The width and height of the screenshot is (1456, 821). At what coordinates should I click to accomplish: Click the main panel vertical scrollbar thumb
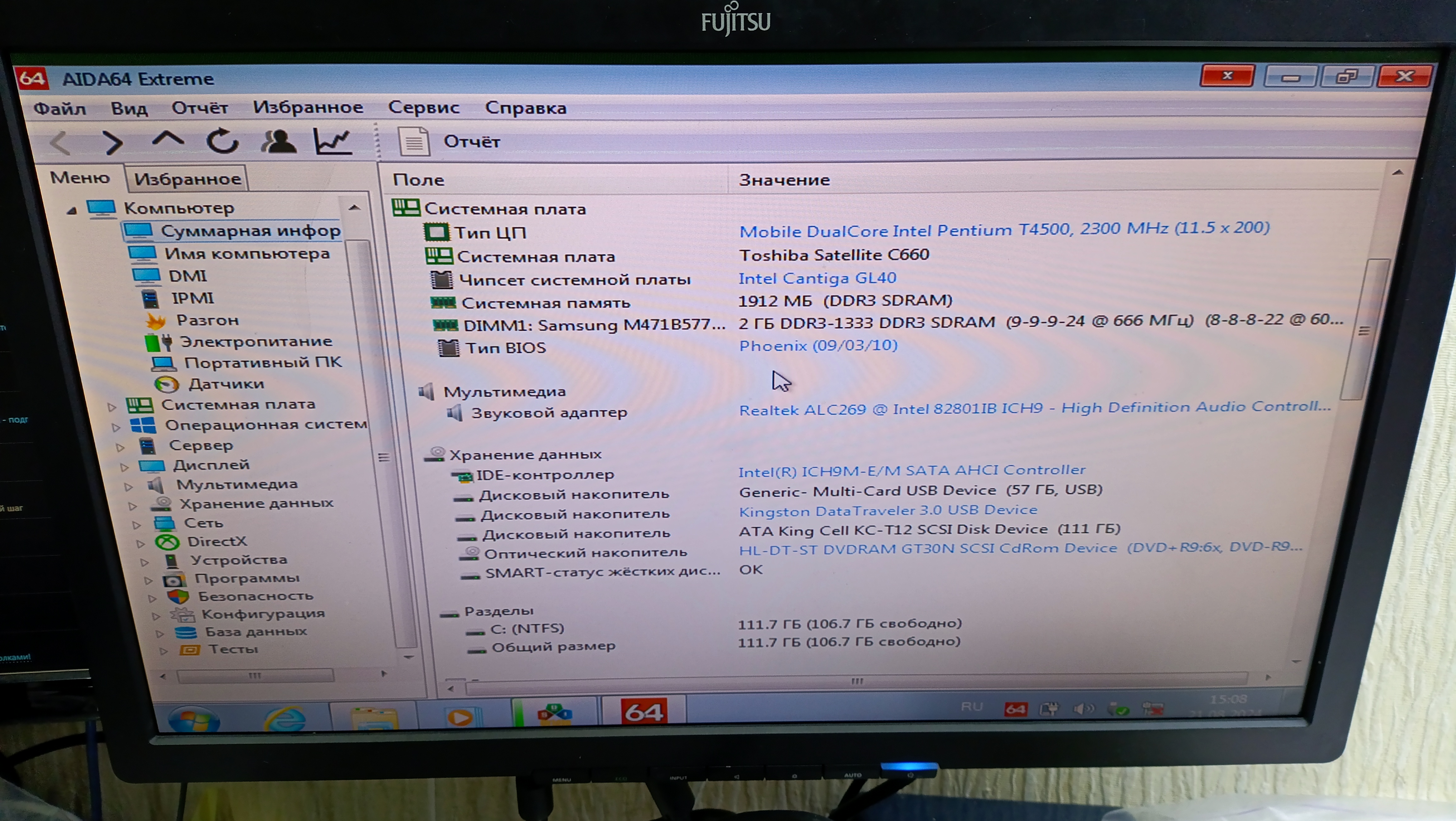coord(1365,329)
